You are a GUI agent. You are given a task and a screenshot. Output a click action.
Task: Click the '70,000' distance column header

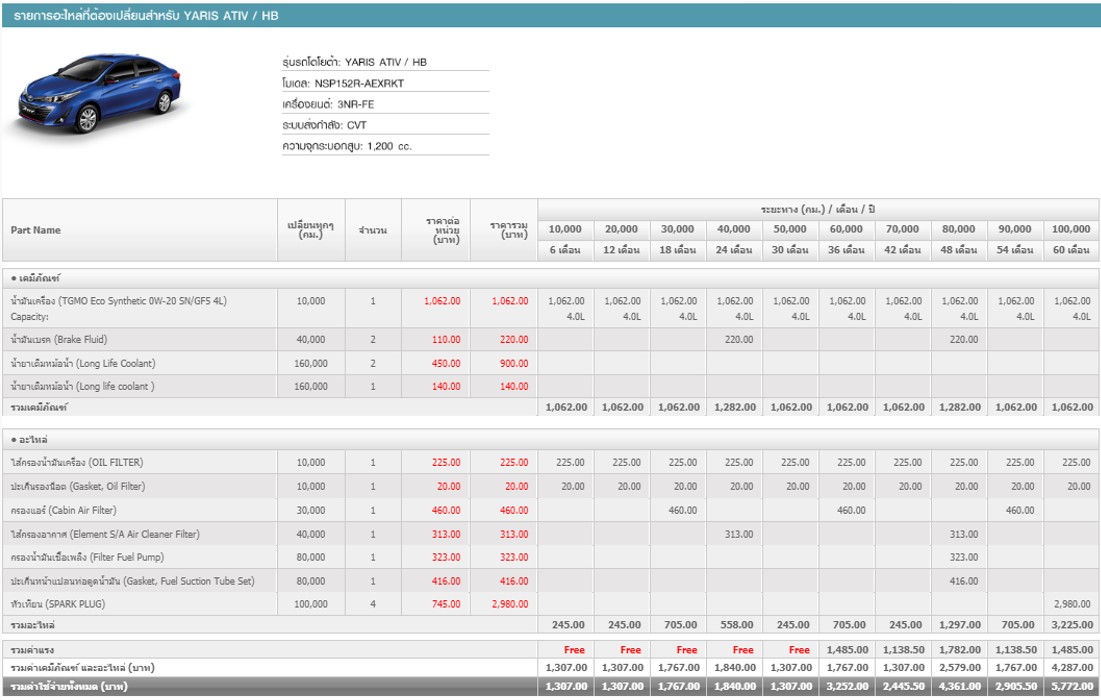coord(902,229)
